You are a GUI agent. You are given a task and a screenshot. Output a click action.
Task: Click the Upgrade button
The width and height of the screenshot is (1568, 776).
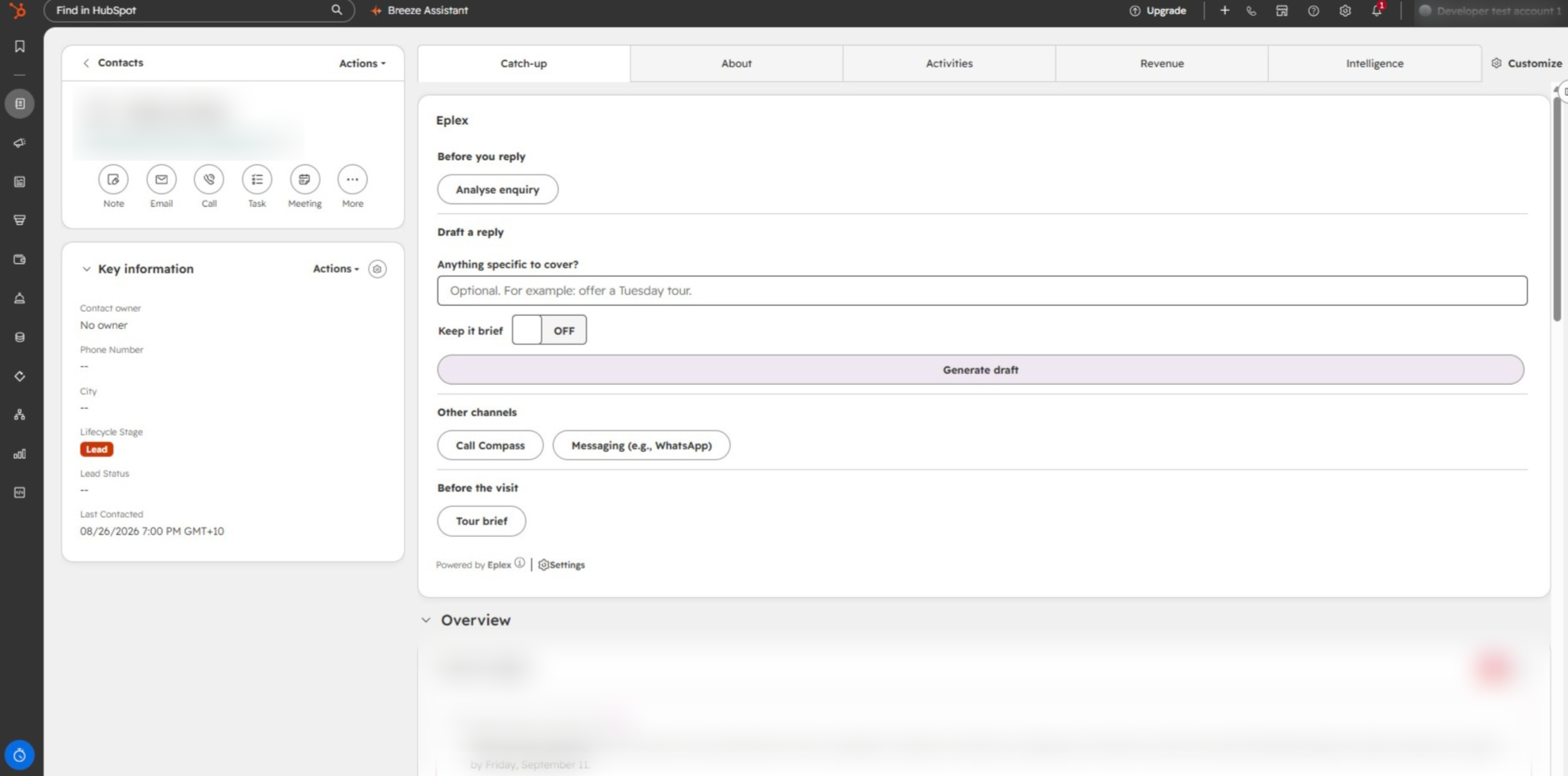tap(1157, 10)
